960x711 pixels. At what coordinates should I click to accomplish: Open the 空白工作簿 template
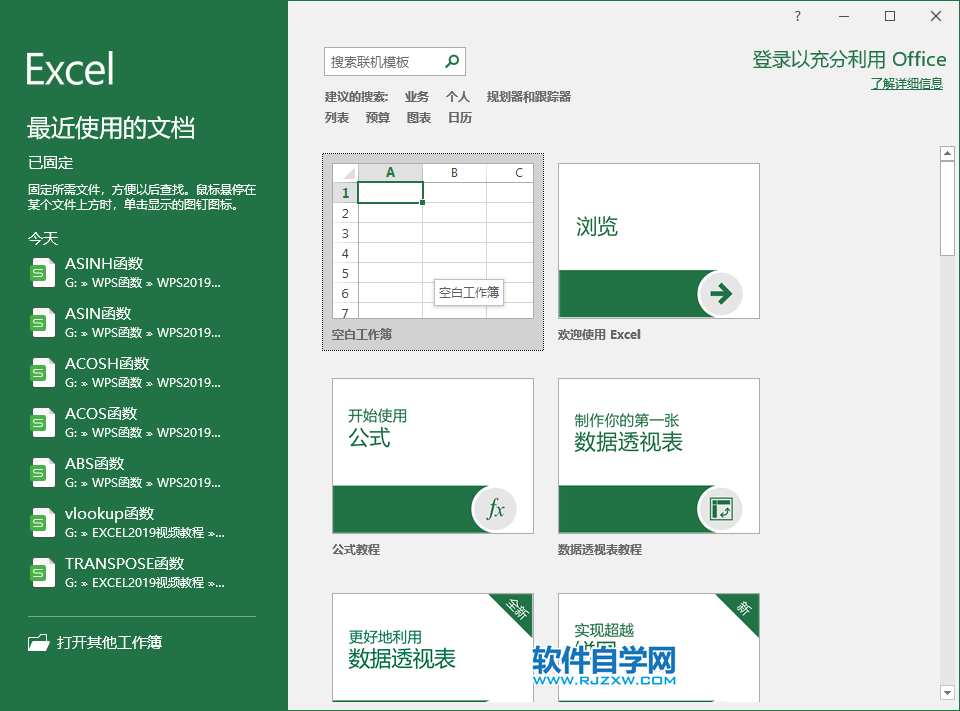(x=432, y=240)
